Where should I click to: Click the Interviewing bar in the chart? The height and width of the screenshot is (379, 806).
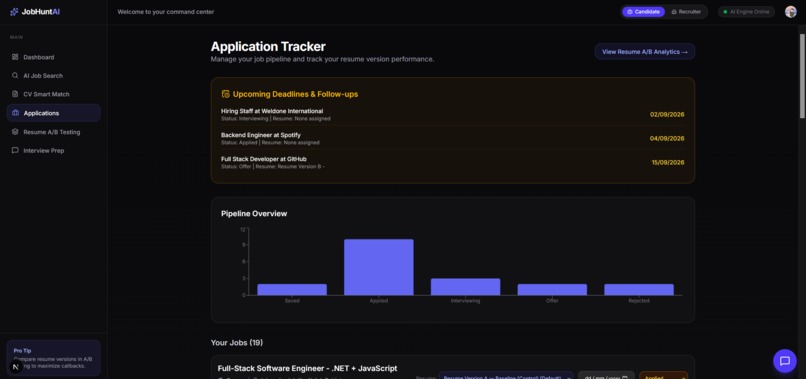(x=465, y=287)
